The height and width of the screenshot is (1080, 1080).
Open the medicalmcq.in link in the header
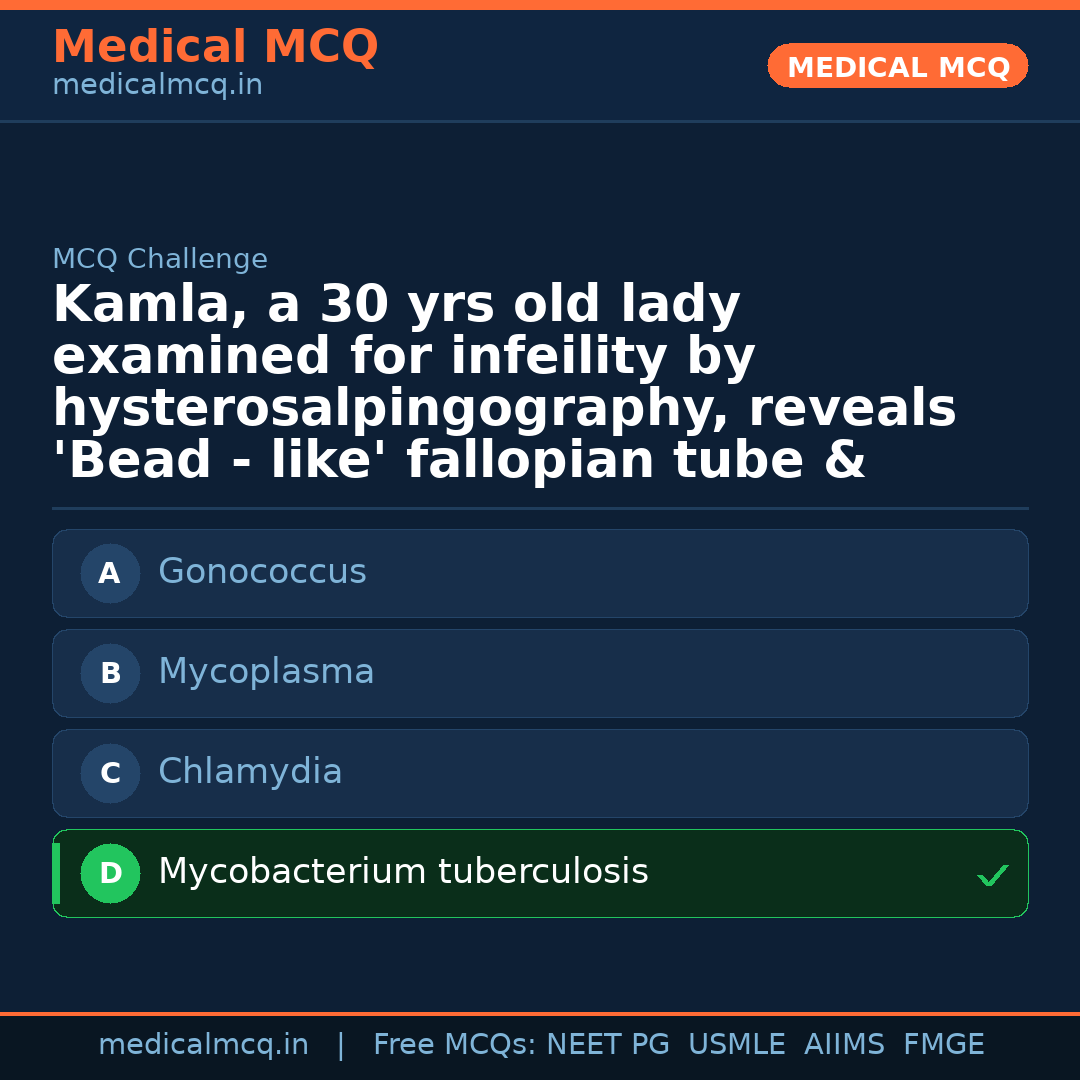[157, 86]
